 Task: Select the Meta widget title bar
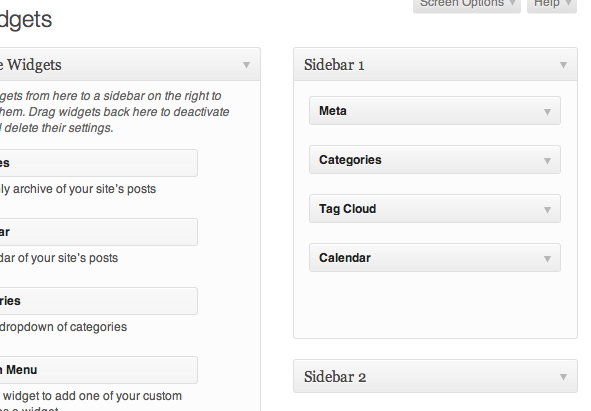click(x=435, y=110)
